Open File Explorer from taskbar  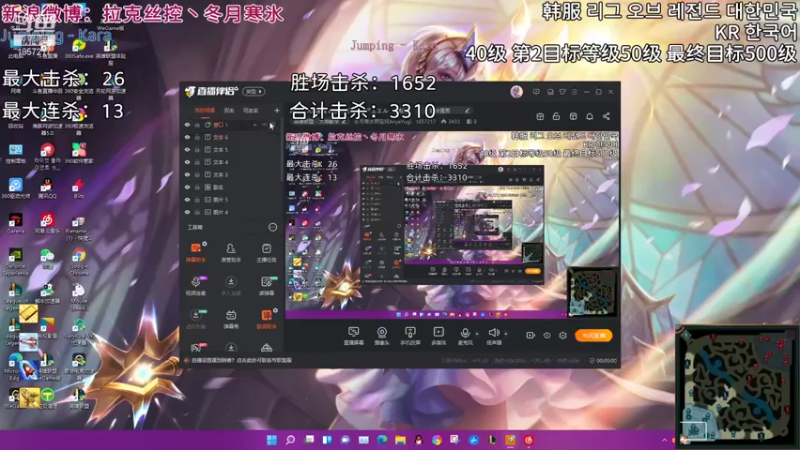coord(400,440)
